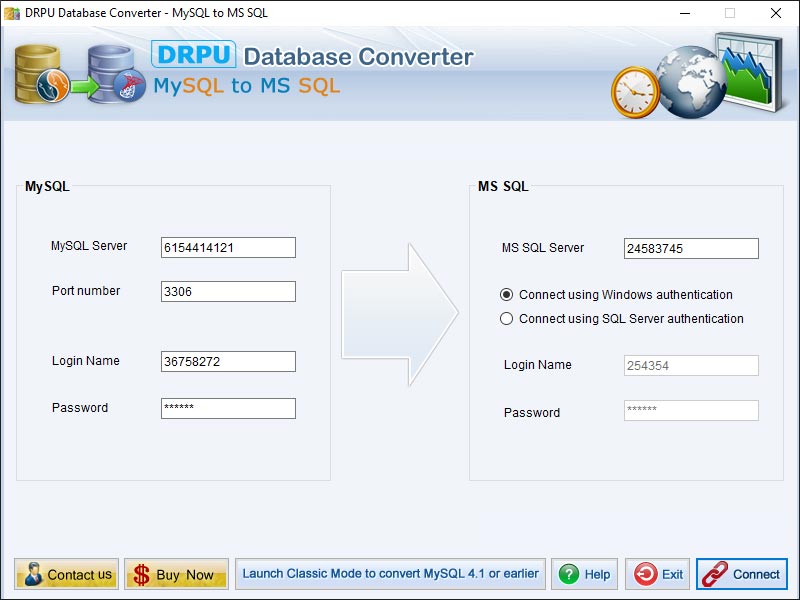Click inside the MySQL Server field
This screenshot has height=600, width=800.
click(x=227, y=247)
